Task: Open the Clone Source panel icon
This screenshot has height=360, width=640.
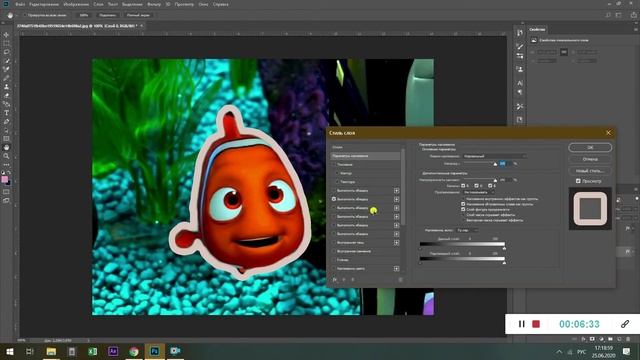Action: pyautogui.click(x=520, y=69)
